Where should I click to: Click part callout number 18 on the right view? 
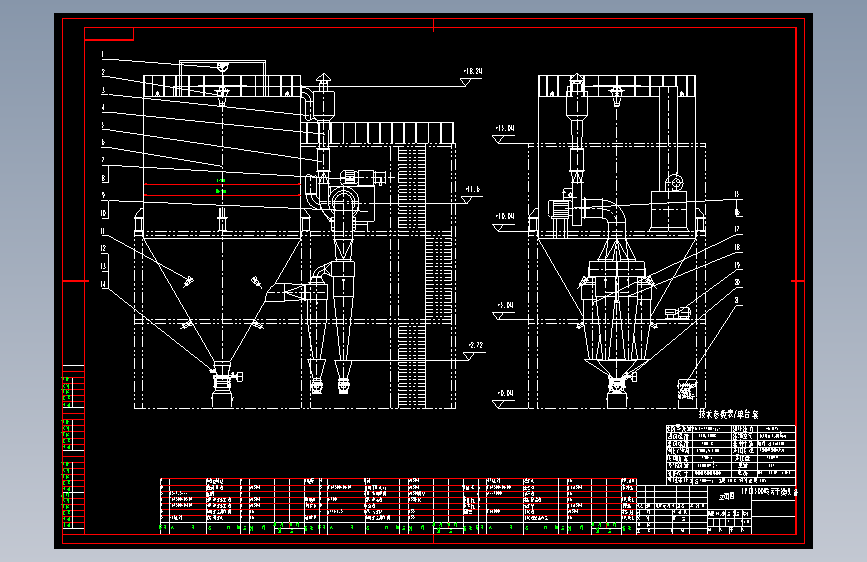click(737, 247)
